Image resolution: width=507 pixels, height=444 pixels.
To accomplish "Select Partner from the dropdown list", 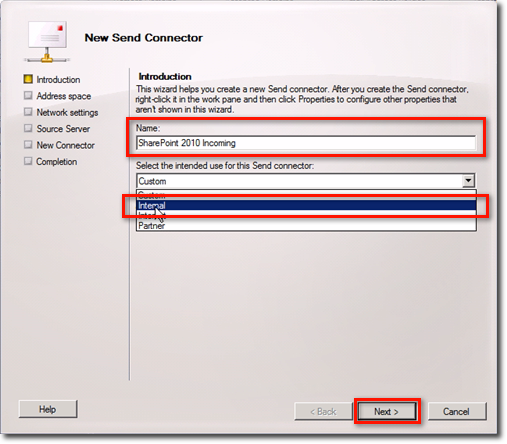I will tap(306, 226).
